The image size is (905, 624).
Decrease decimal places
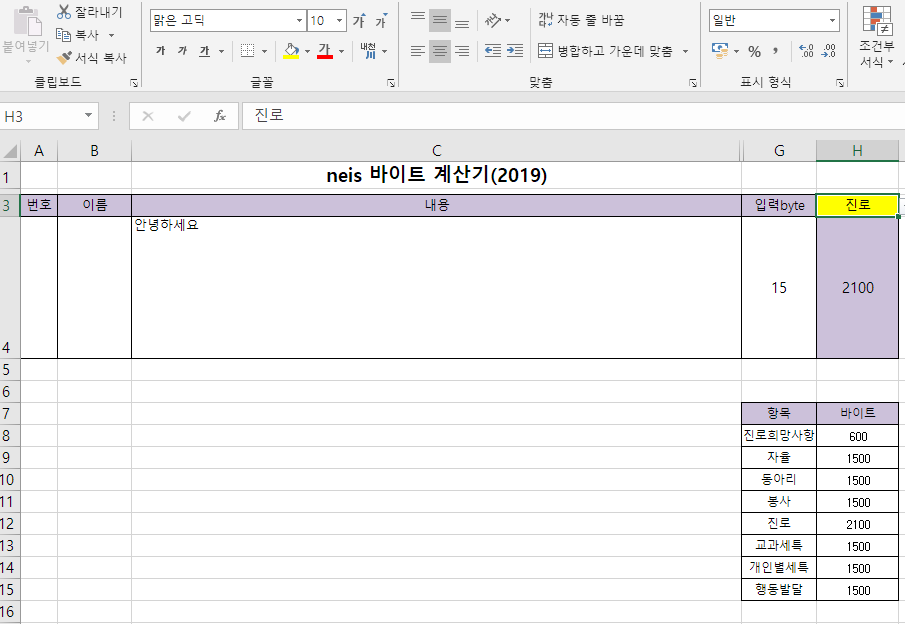829,51
